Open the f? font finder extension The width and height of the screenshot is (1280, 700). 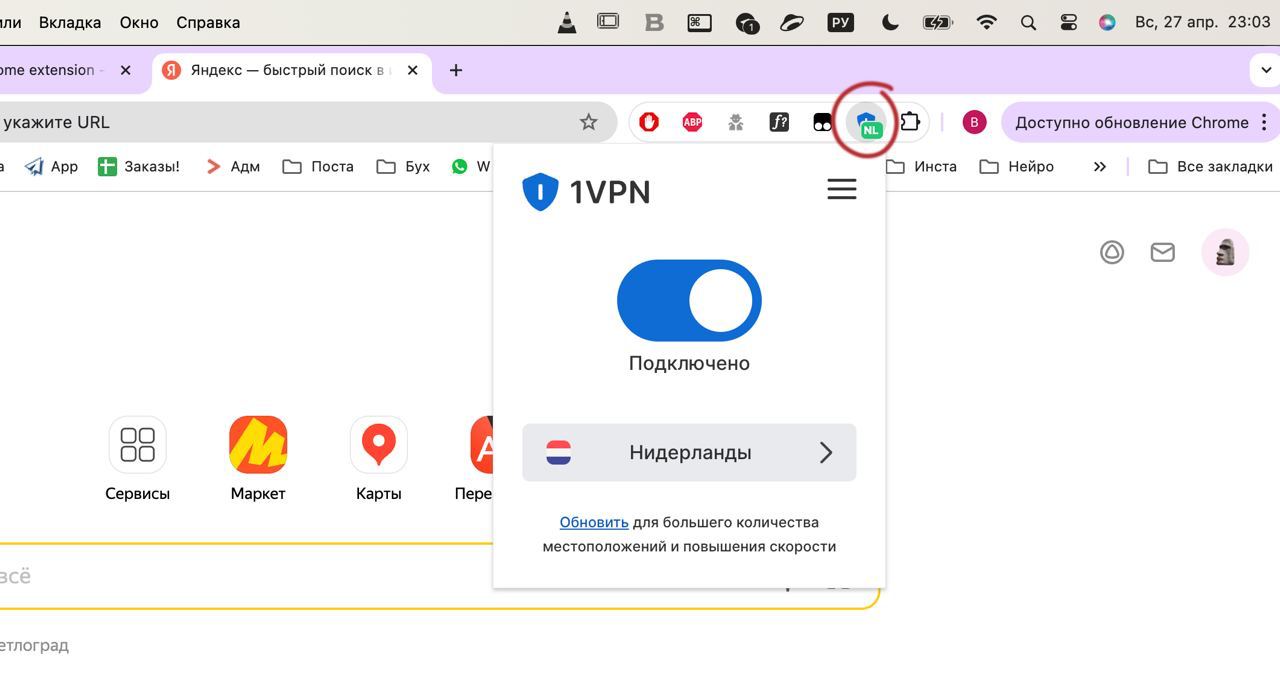pos(779,122)
